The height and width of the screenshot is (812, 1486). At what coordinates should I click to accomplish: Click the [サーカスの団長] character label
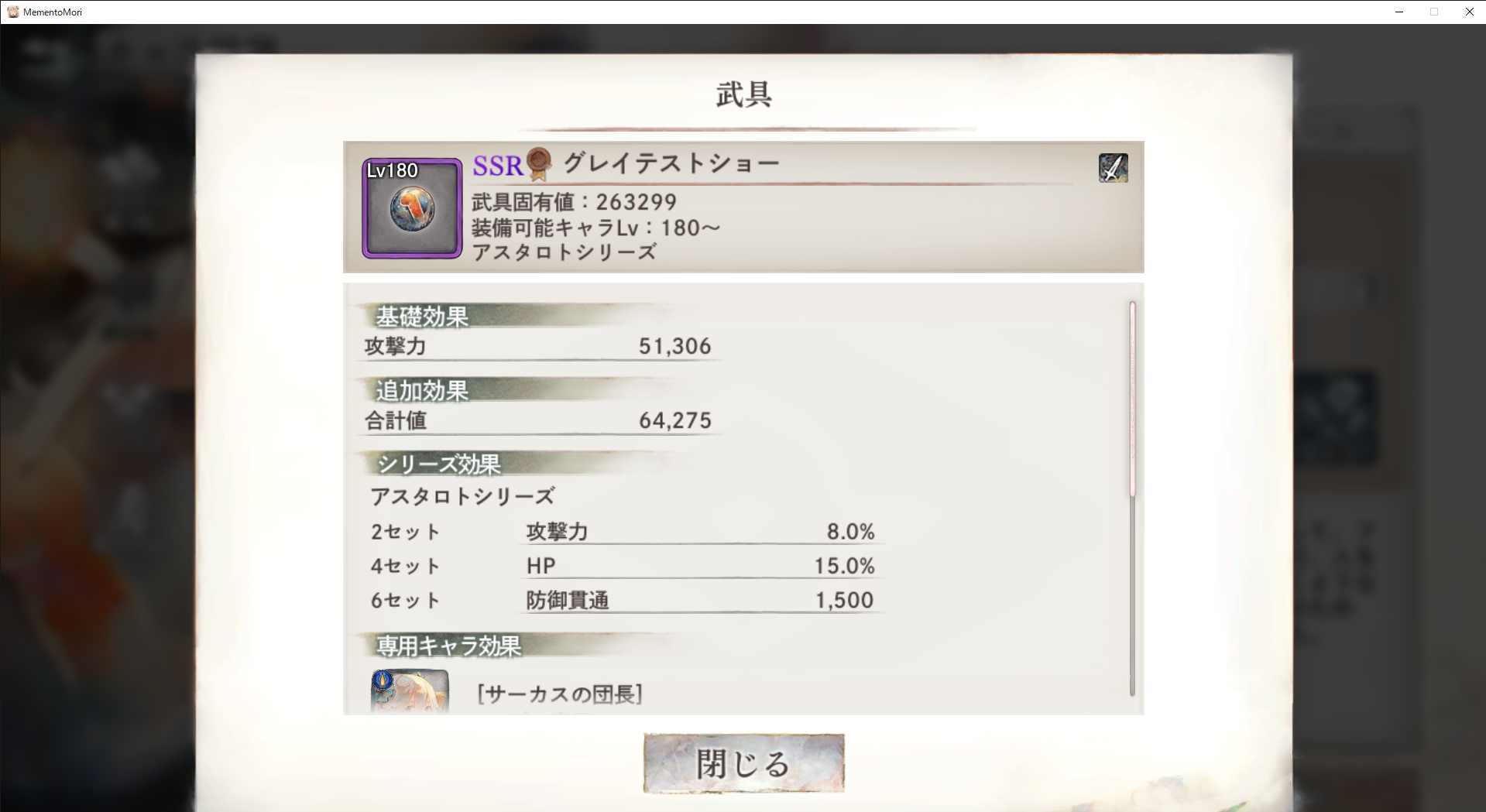[x=560, y=694]
